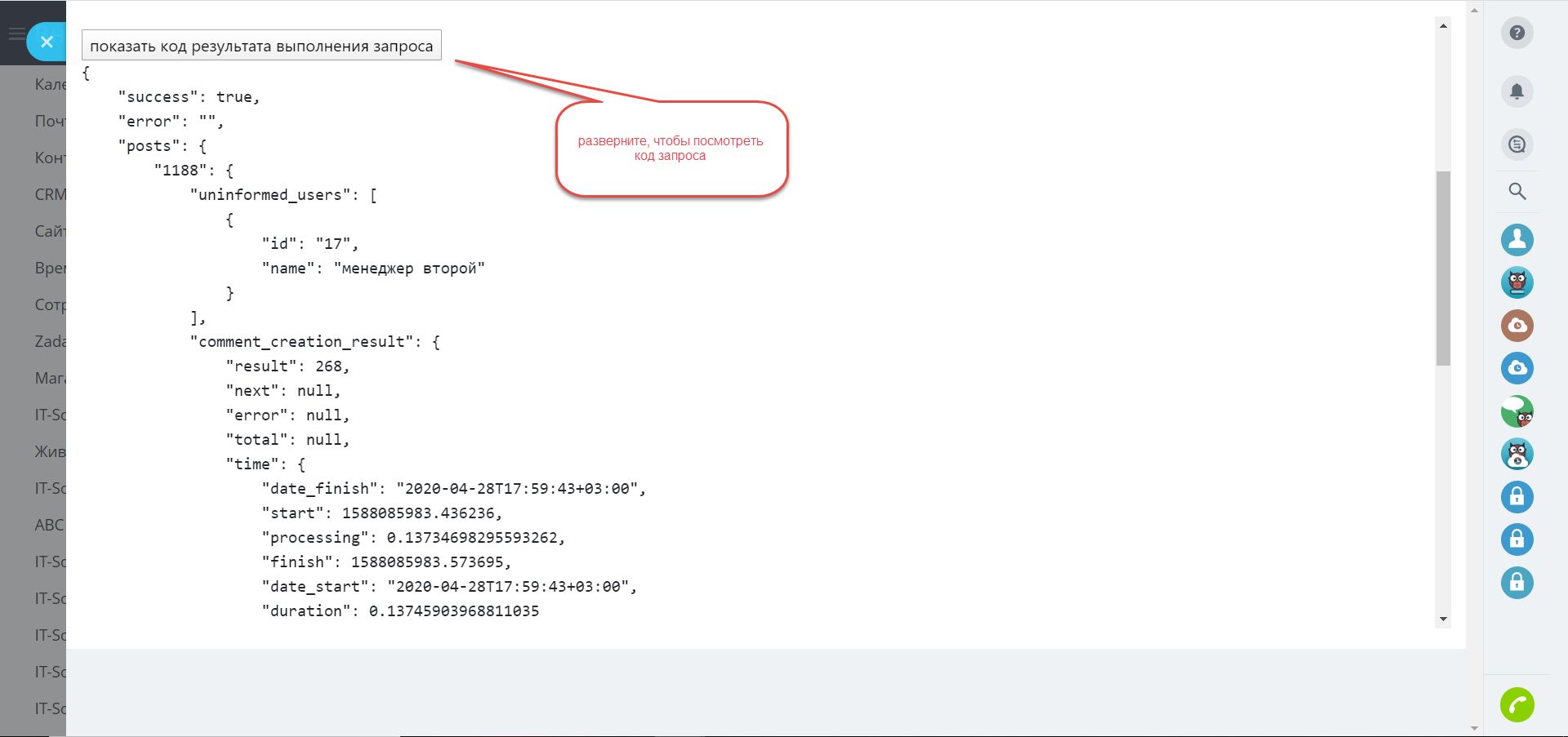1568x737 pixels.
Task: Close the slider panel with the blue X
Action: (x=47, y=42)
